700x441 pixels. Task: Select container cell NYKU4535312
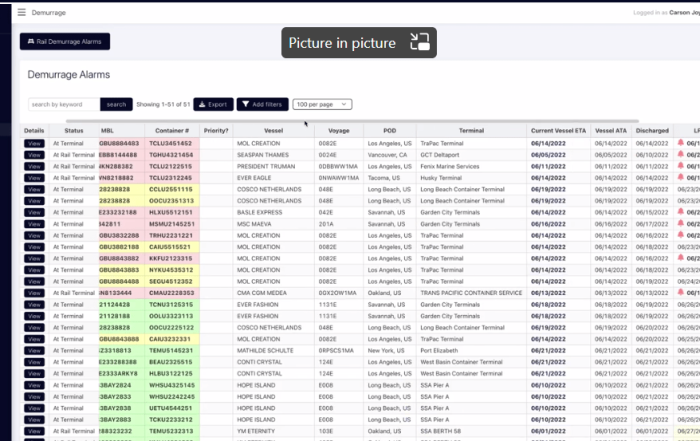pos(171,270)
